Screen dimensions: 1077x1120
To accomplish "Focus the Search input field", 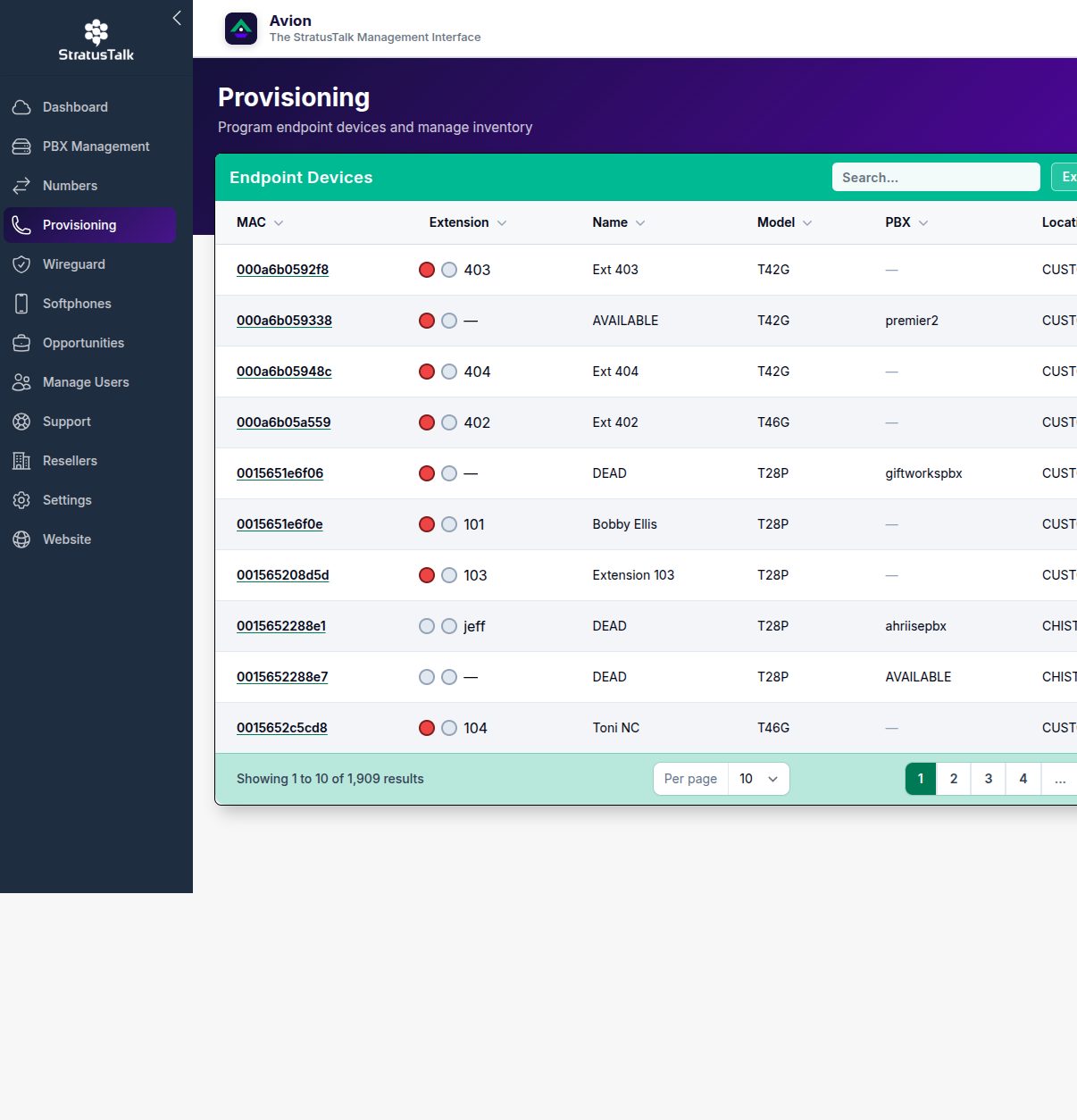I will pos(936,177).
